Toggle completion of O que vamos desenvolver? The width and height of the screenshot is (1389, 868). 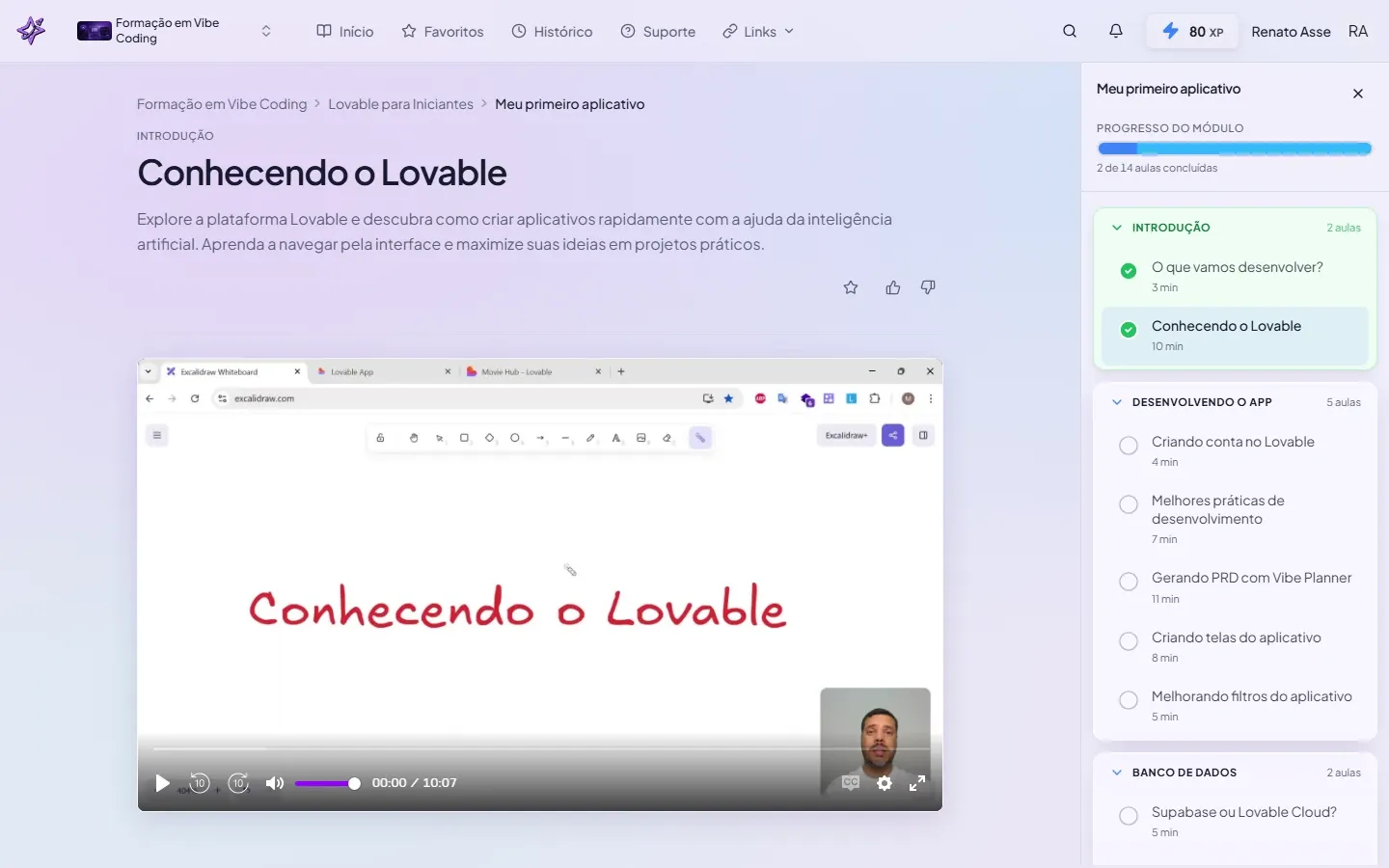[x=1129, y=271]
